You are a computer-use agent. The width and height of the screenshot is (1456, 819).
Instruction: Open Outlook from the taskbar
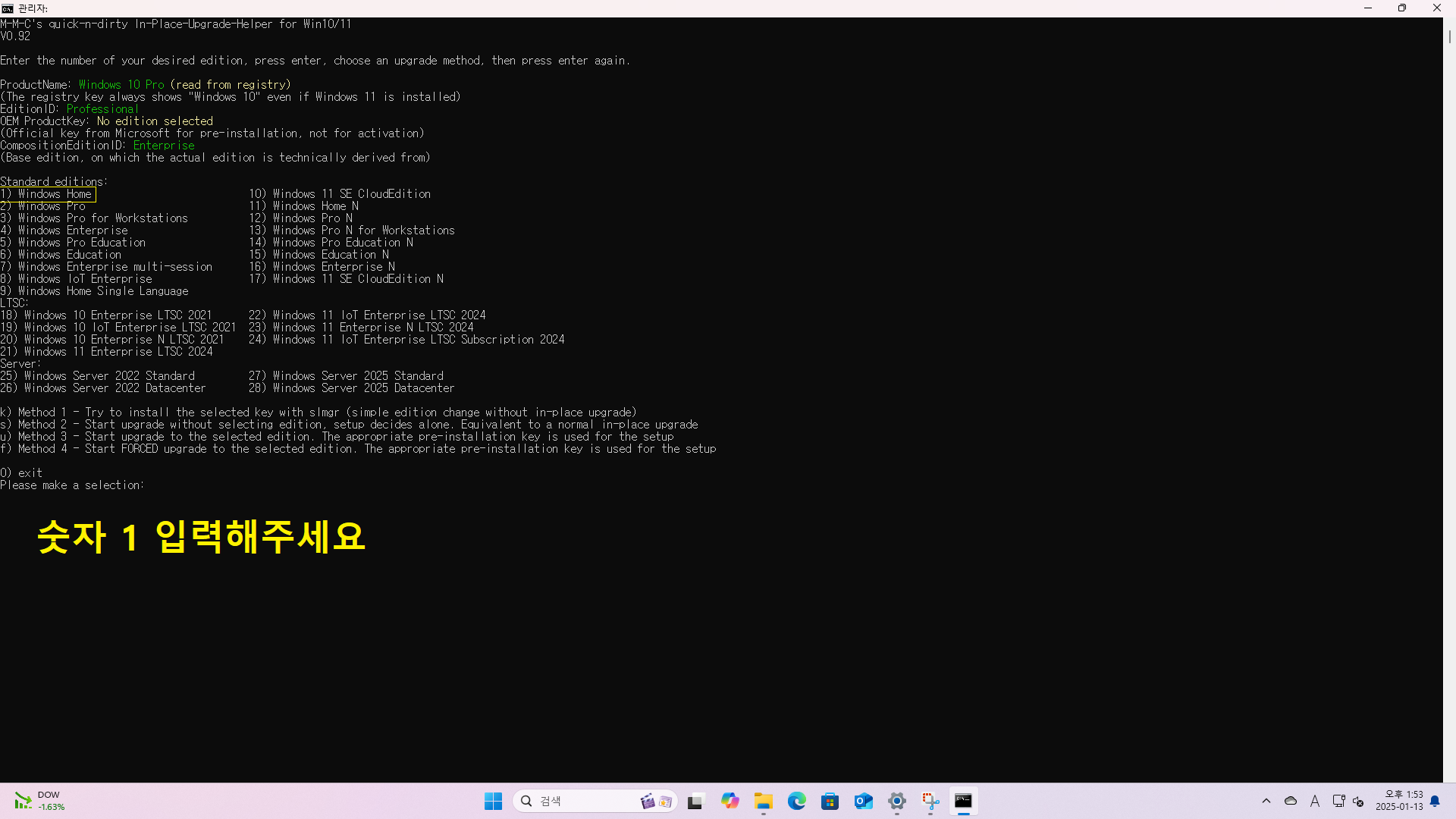[863, 801]
